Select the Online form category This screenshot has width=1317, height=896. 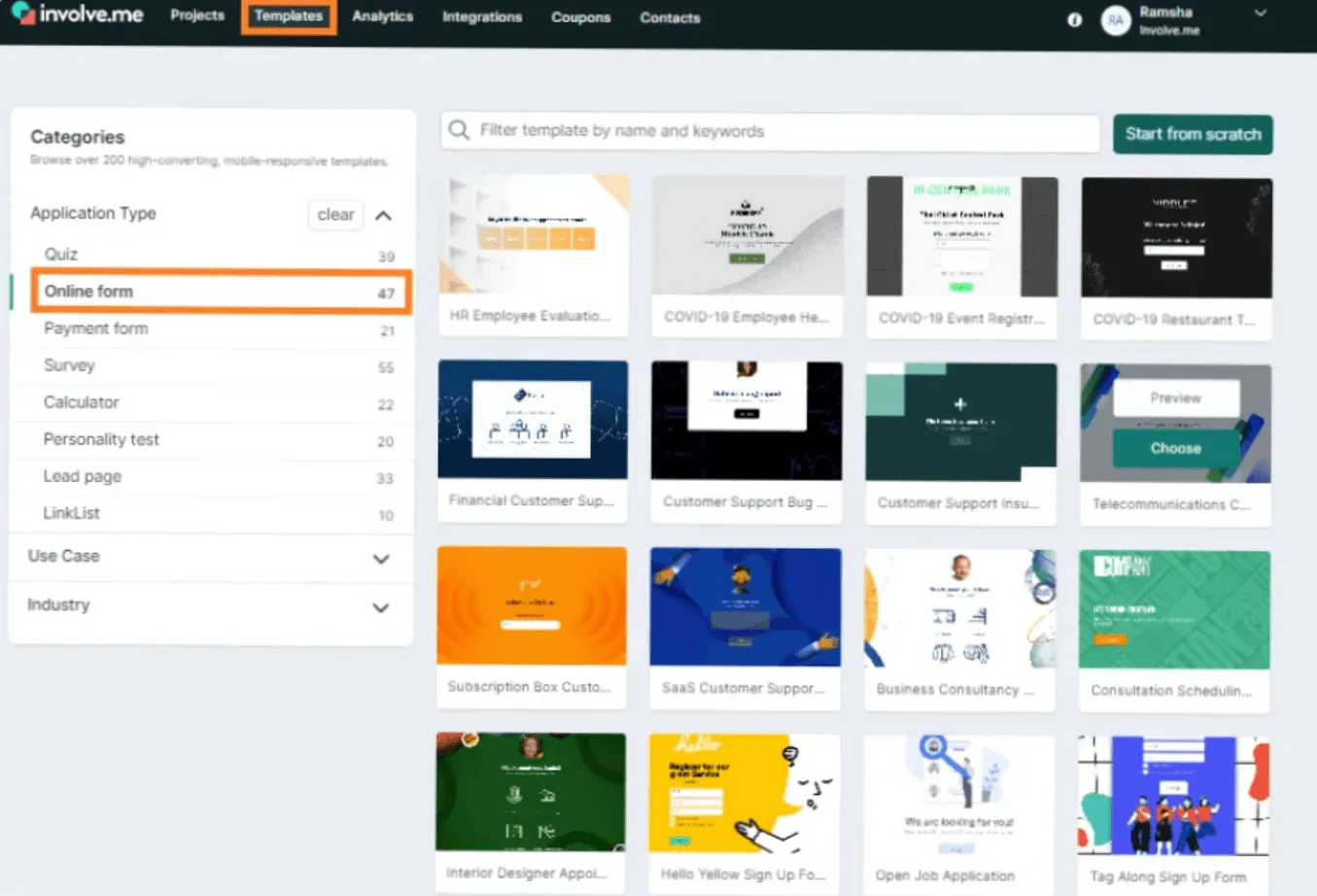point(221,292)
